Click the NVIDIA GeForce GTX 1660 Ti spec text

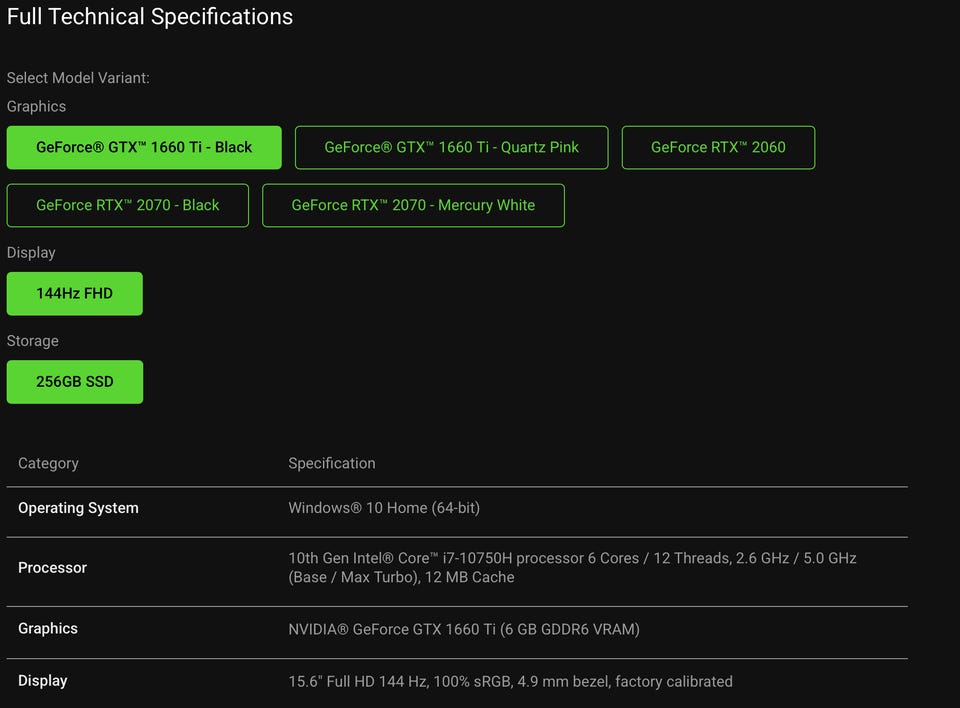coord(464,629)
